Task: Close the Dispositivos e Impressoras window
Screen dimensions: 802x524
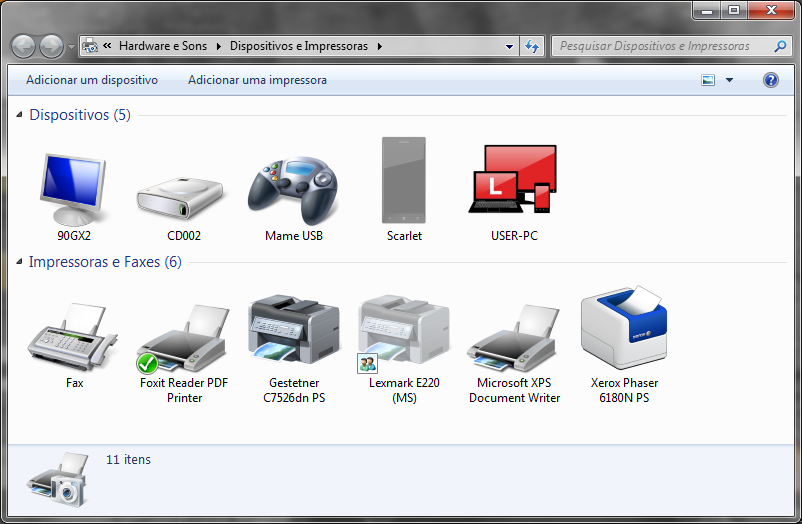Action: point(771,10)
